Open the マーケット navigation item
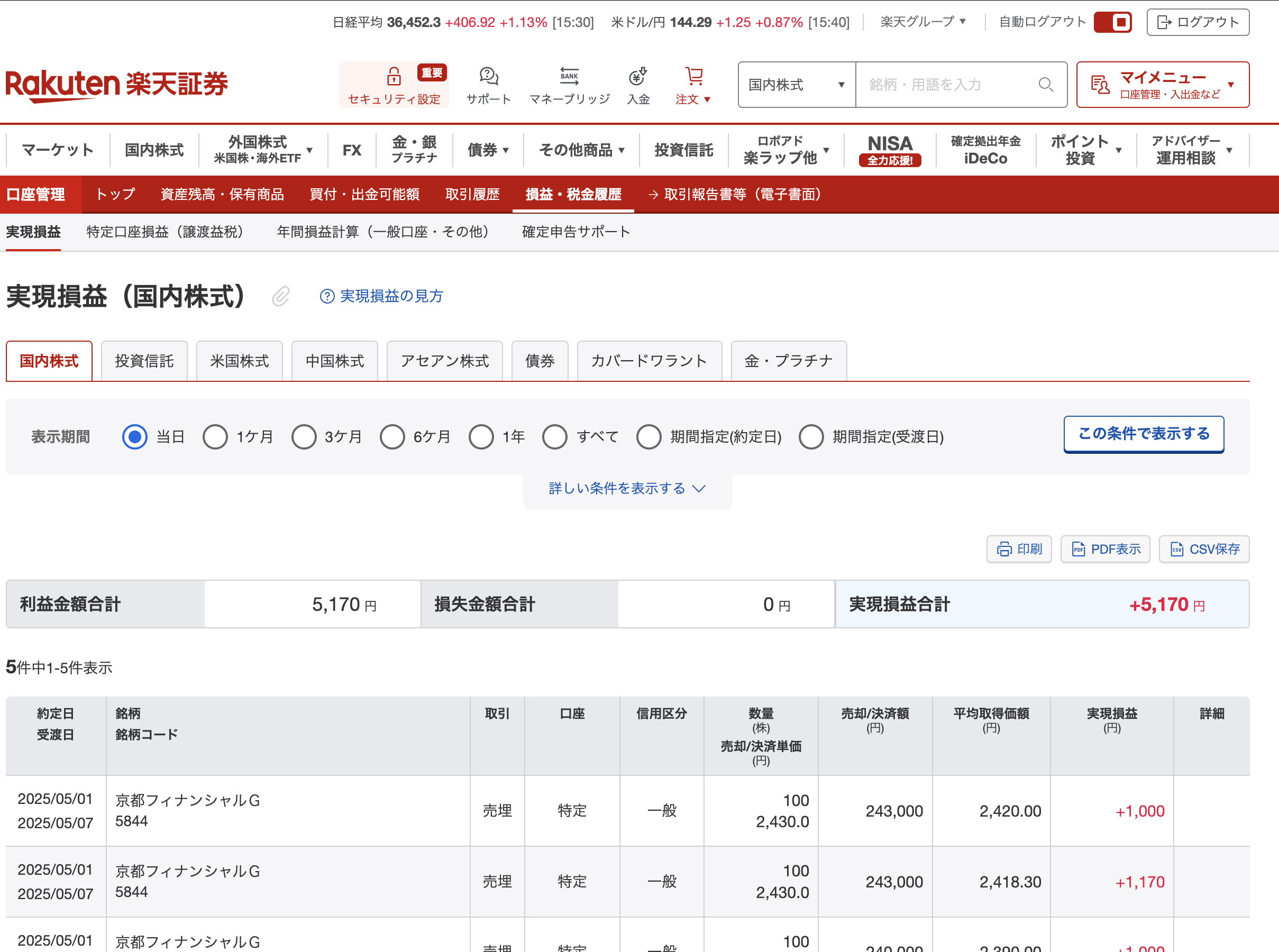Screen dimensions: 1279x952 (x=58, y=150)
